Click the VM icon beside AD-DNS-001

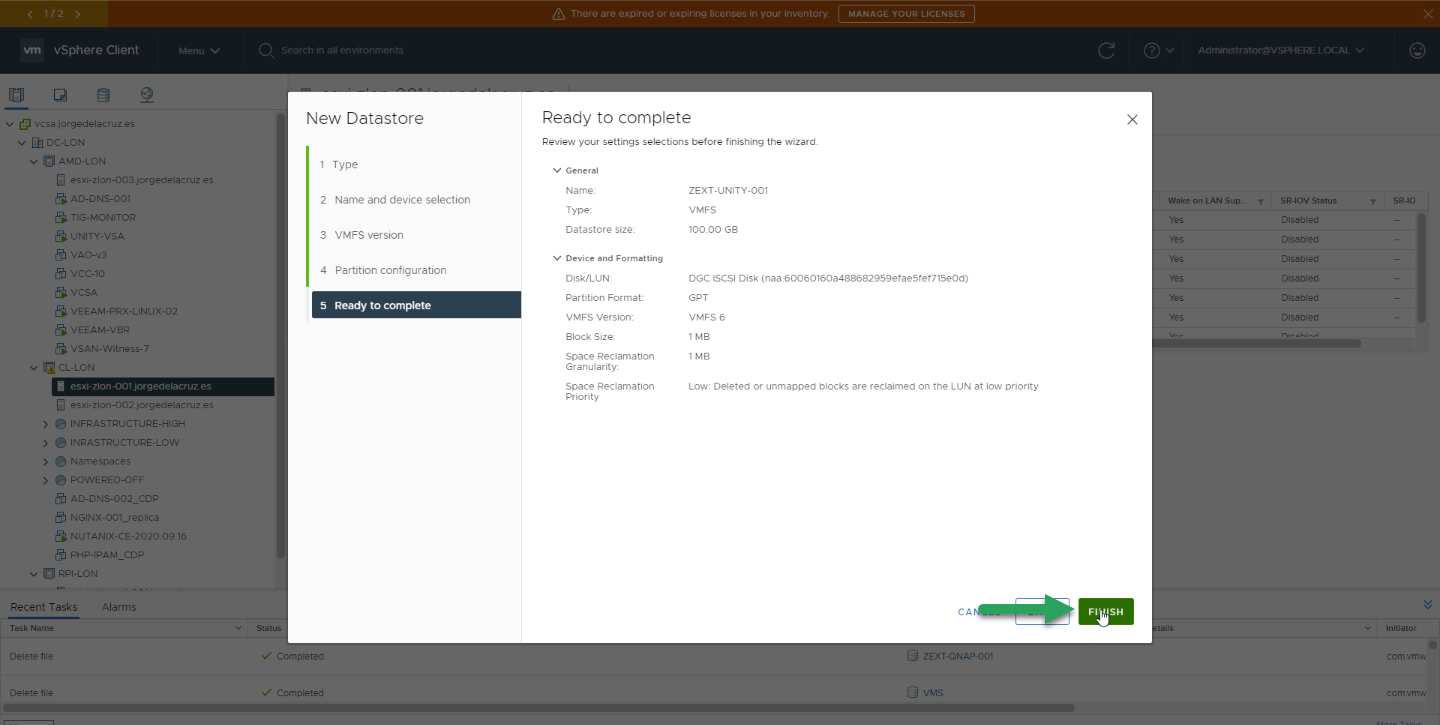point(61,199)
